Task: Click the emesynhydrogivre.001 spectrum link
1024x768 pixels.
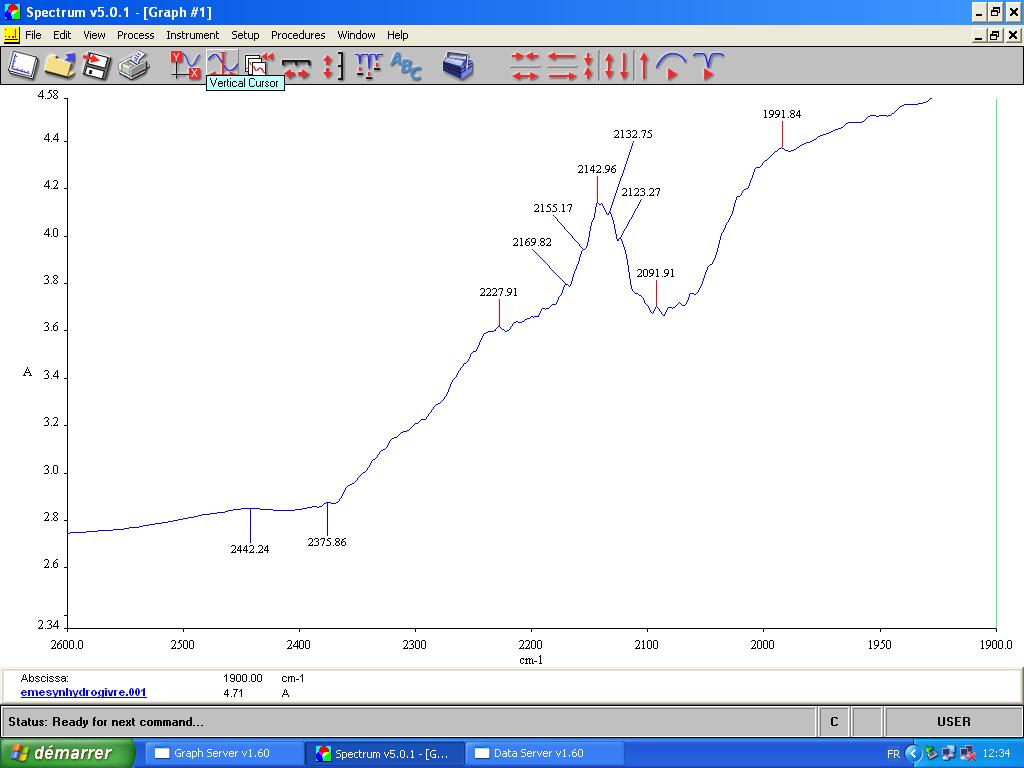Action: pyautogui.click(x=83, y=692)
